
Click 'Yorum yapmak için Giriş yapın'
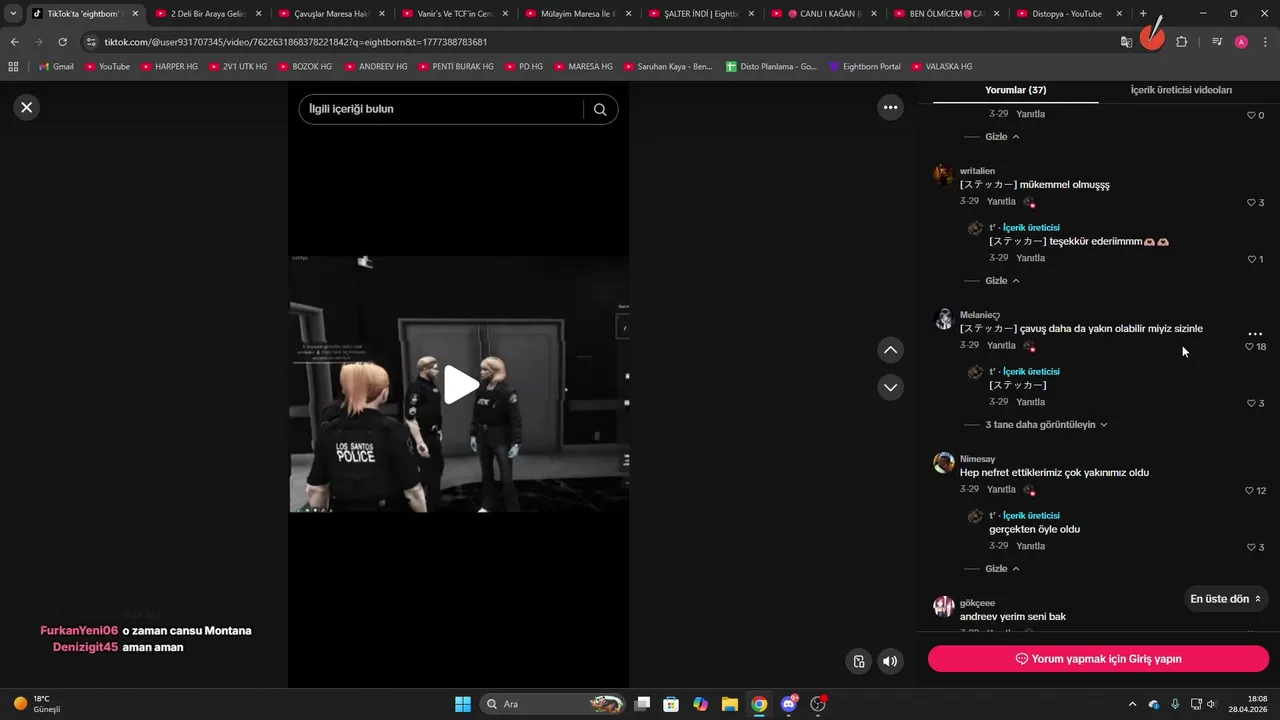tap(1098, 659)
